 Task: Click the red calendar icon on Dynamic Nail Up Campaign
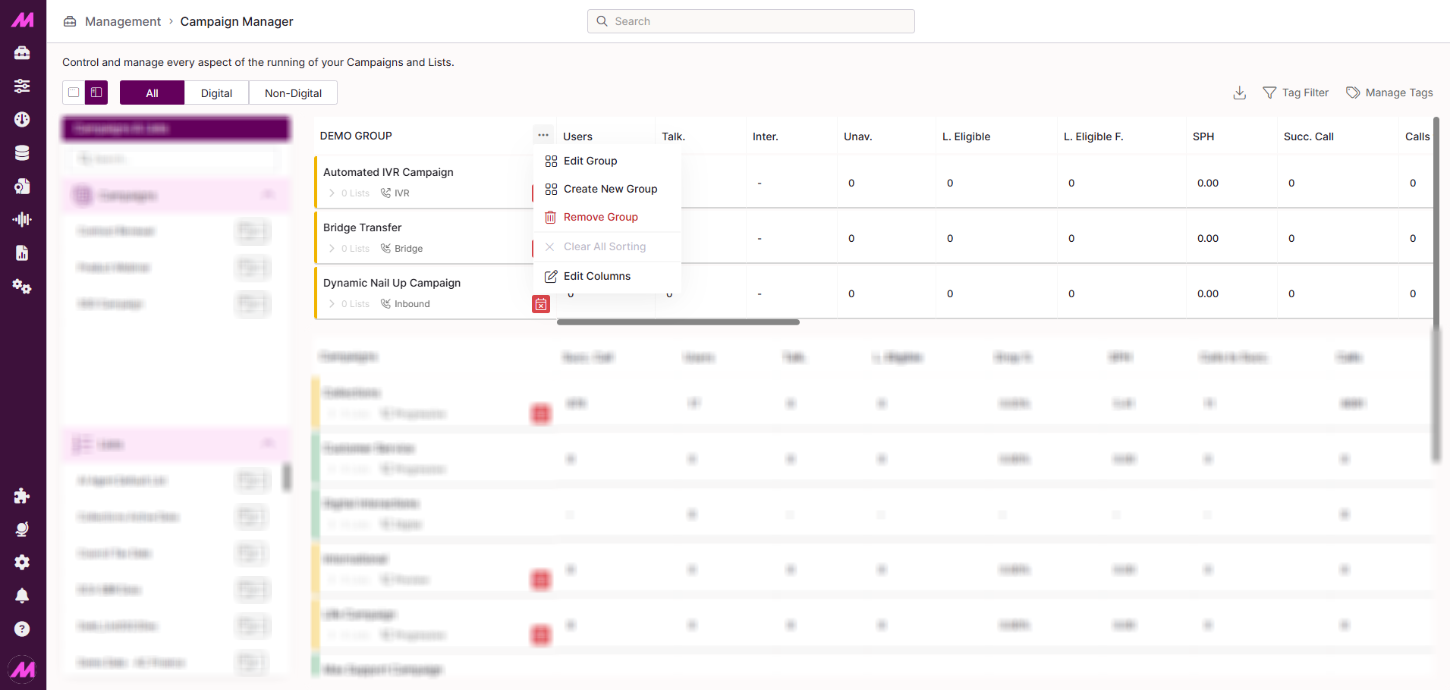541,304
